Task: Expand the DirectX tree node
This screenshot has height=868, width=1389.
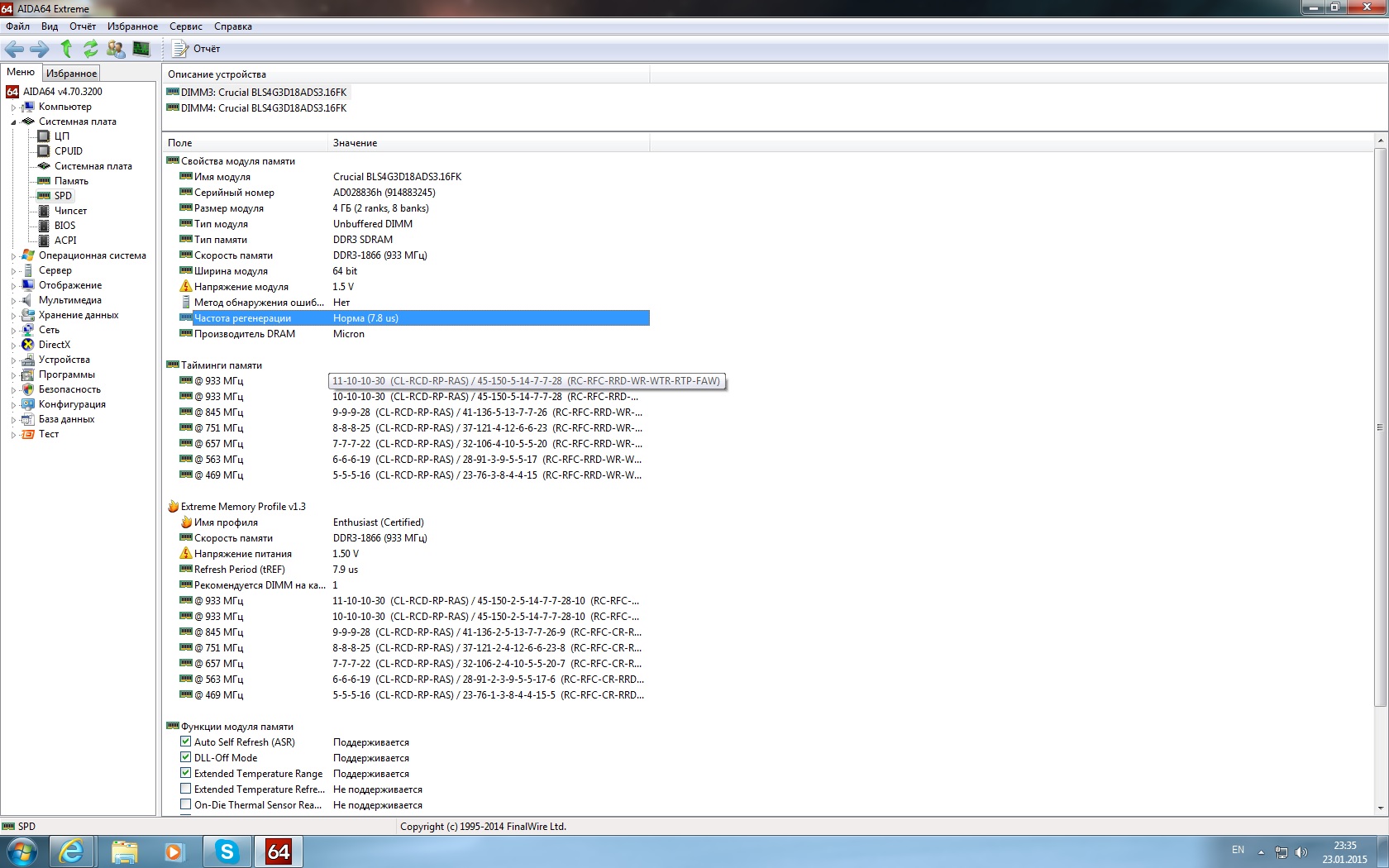Action: 13,346
